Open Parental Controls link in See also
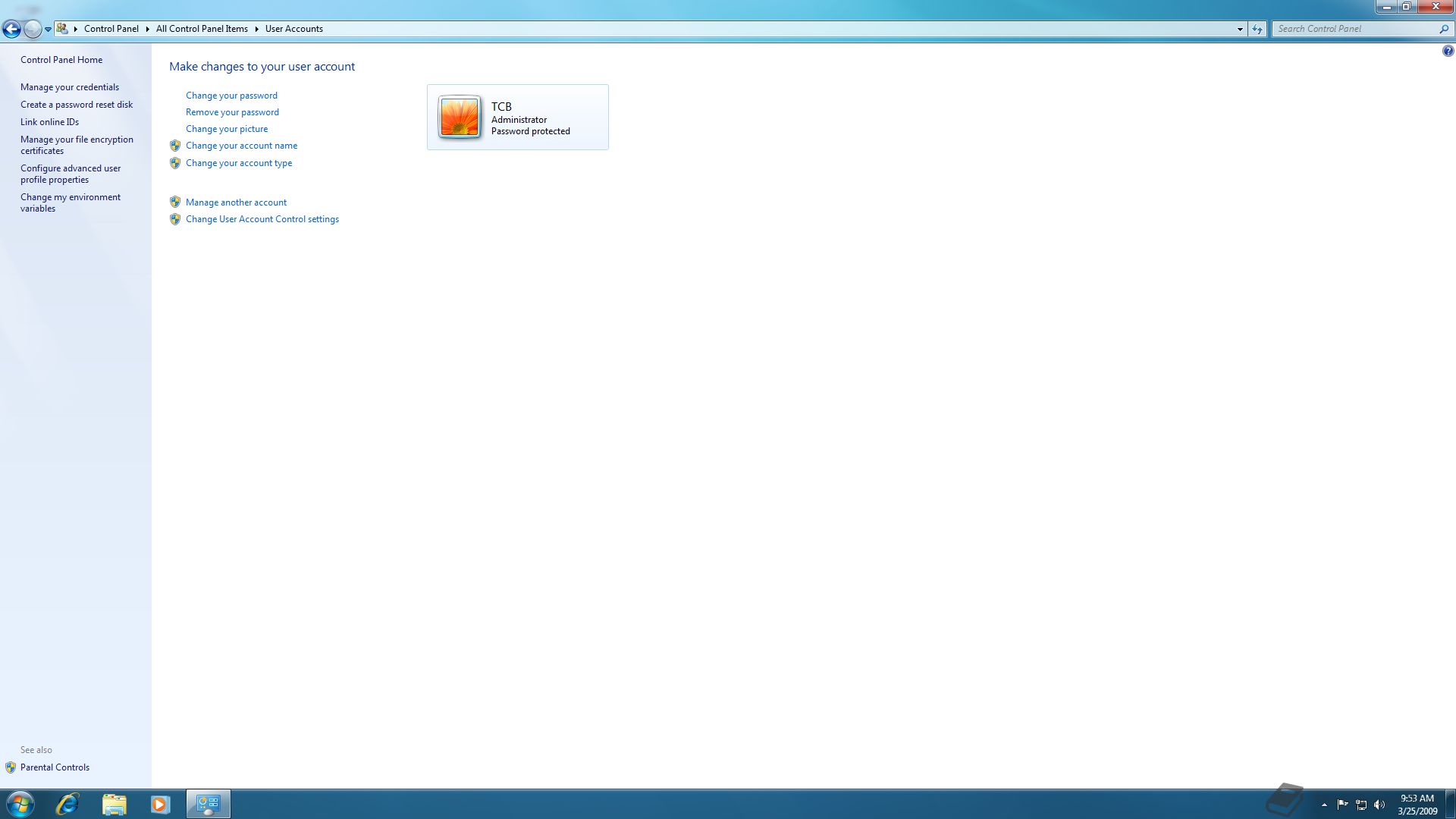Image resolution: width=1456 pixels, height=819 pixels. [55, 767]
